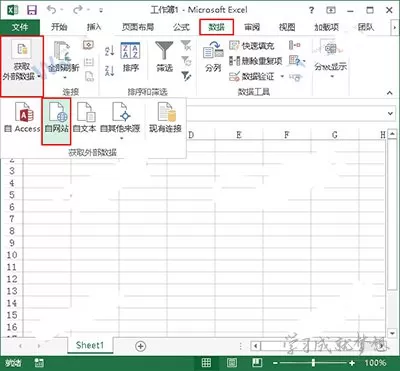This screenshot has width=400, height=371.
Task: Click the 分列 text to columns icon
Action: (x=213, y=57)
